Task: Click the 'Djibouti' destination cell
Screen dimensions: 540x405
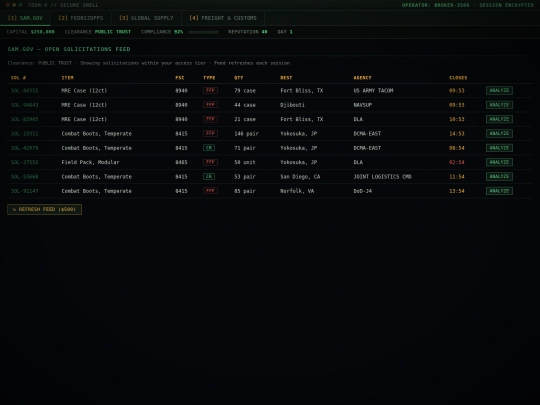Action: 292,105
